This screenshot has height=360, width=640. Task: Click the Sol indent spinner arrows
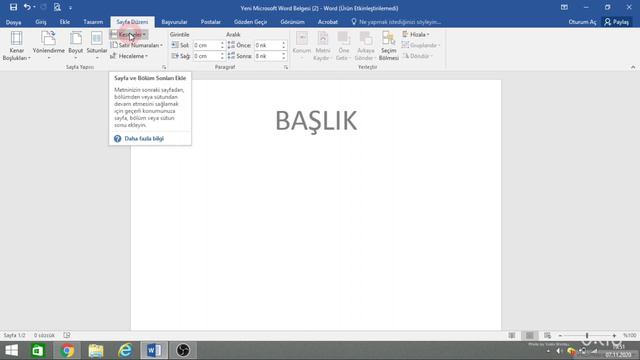[222, 45]
